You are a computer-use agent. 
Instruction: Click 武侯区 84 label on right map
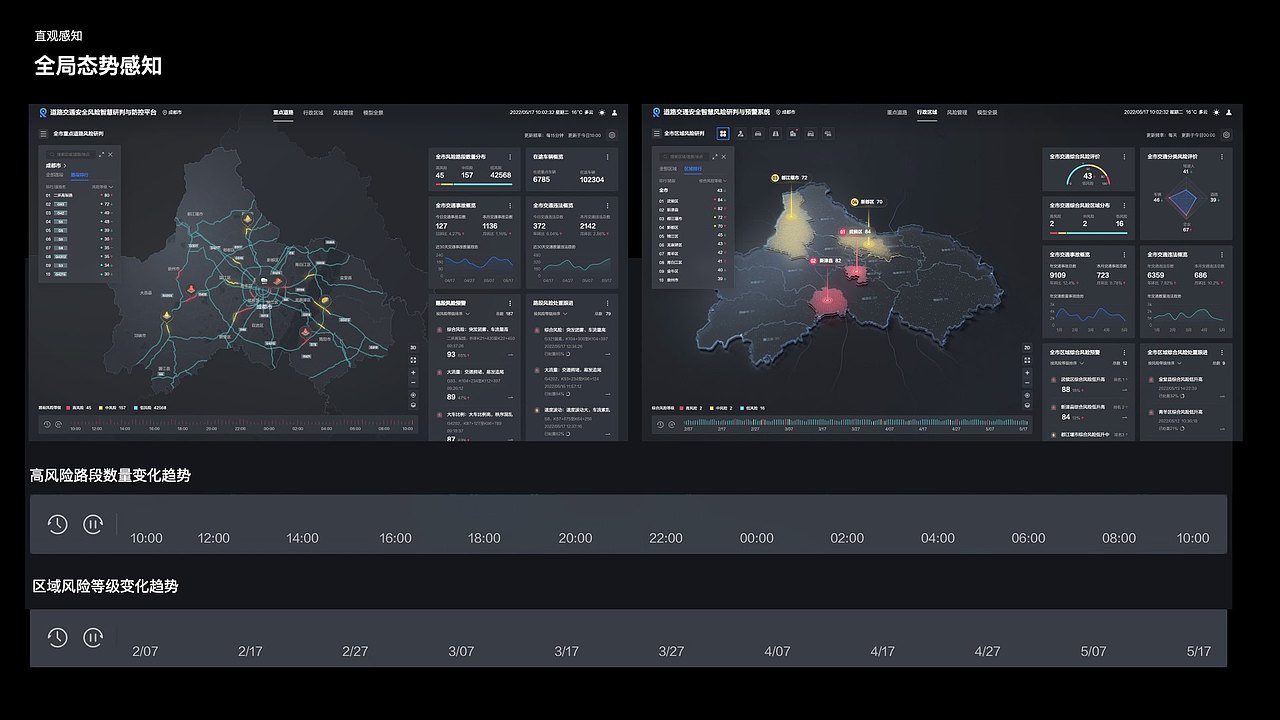[855, 231]
